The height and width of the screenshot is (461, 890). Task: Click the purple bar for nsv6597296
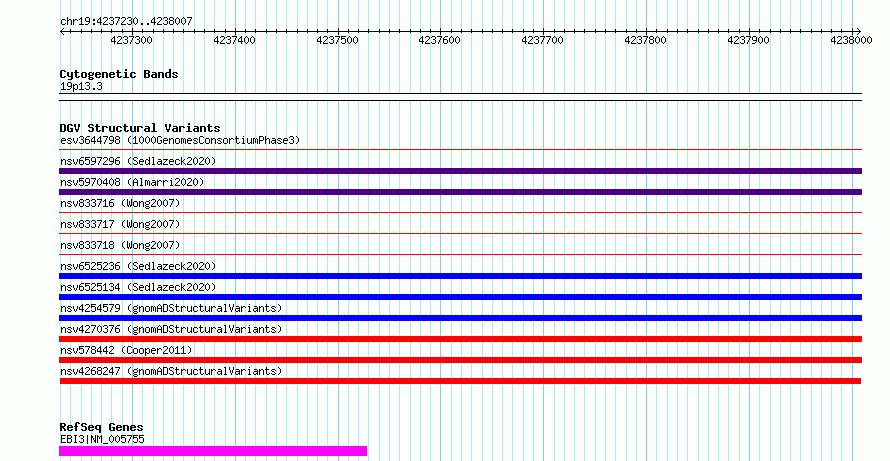tap(460, 171)
